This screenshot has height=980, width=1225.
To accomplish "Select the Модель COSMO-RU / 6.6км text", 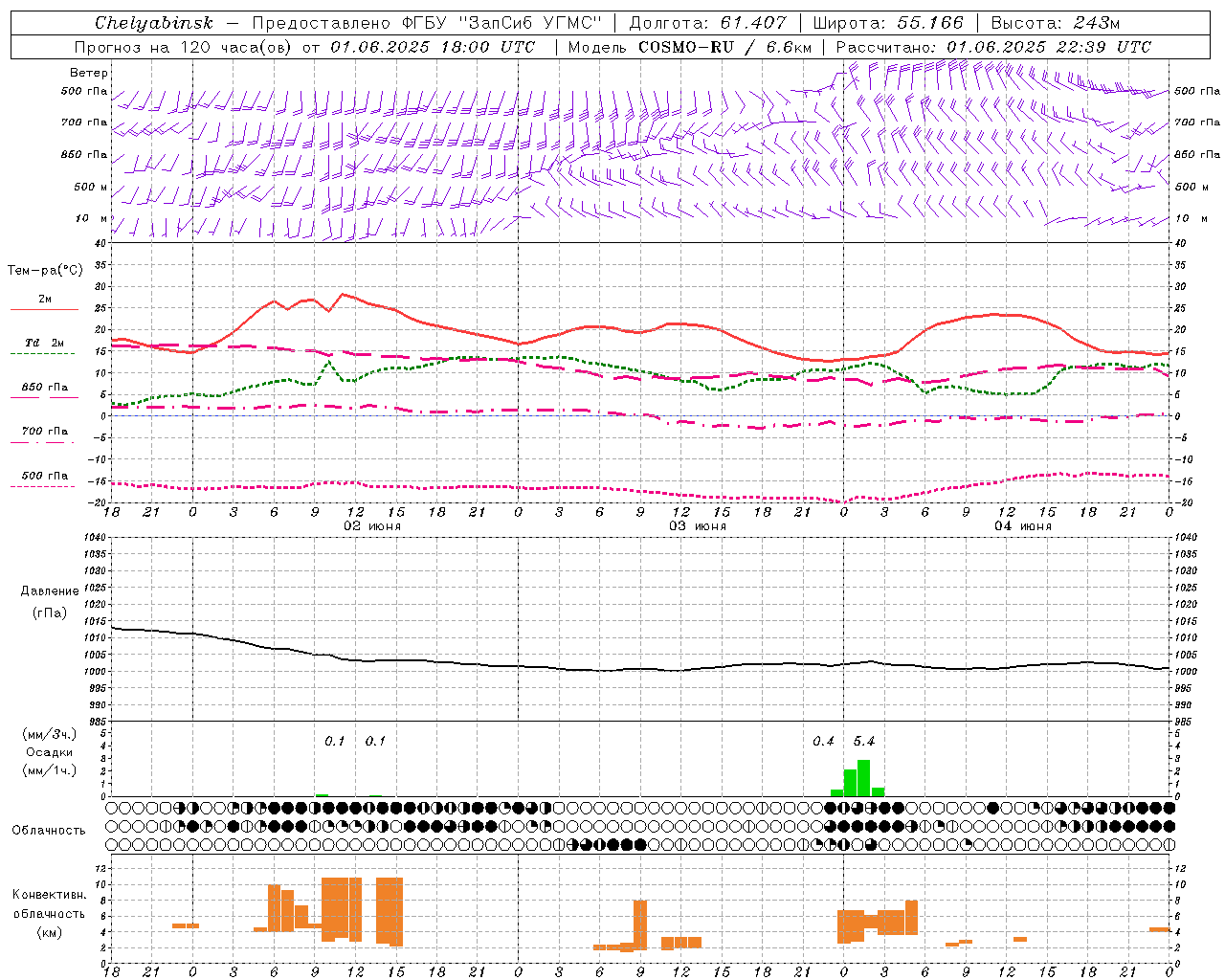I will [x=690, y=47].
